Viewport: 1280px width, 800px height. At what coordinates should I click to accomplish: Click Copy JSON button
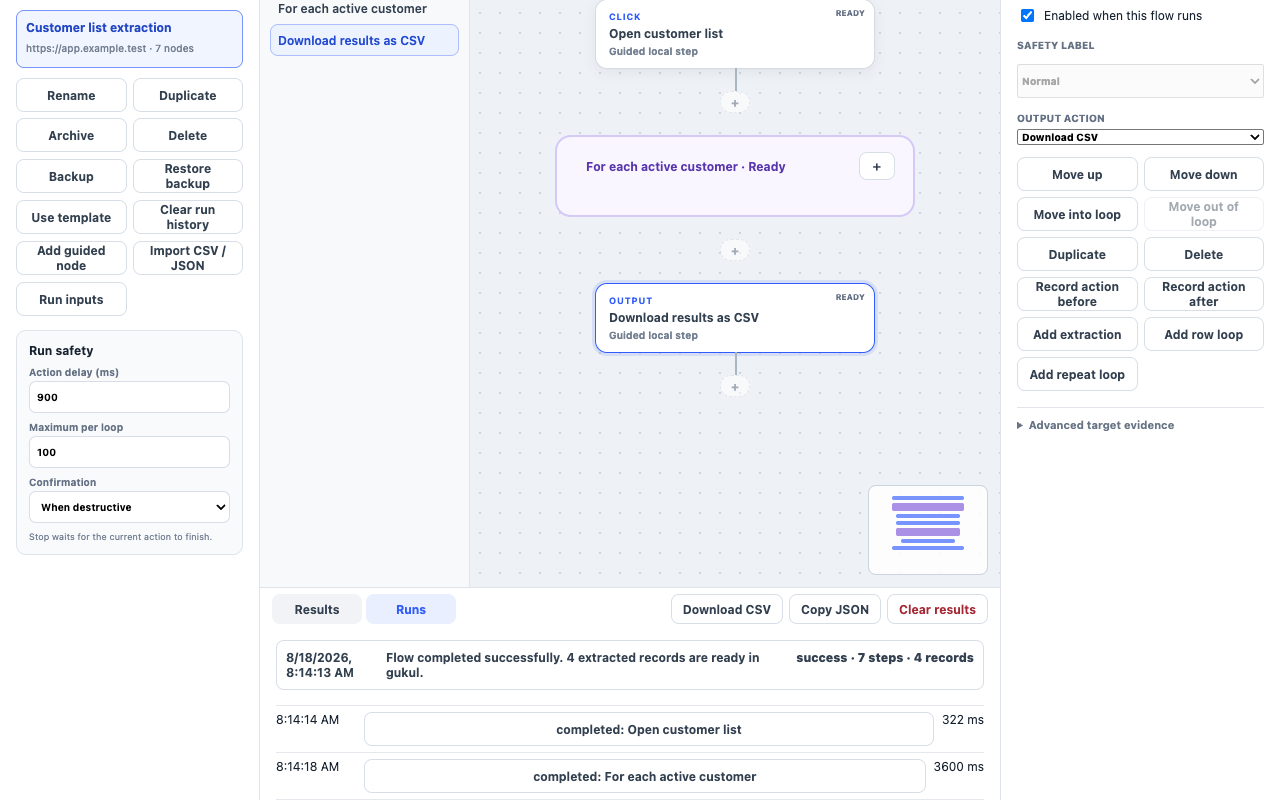pos(835,609)
